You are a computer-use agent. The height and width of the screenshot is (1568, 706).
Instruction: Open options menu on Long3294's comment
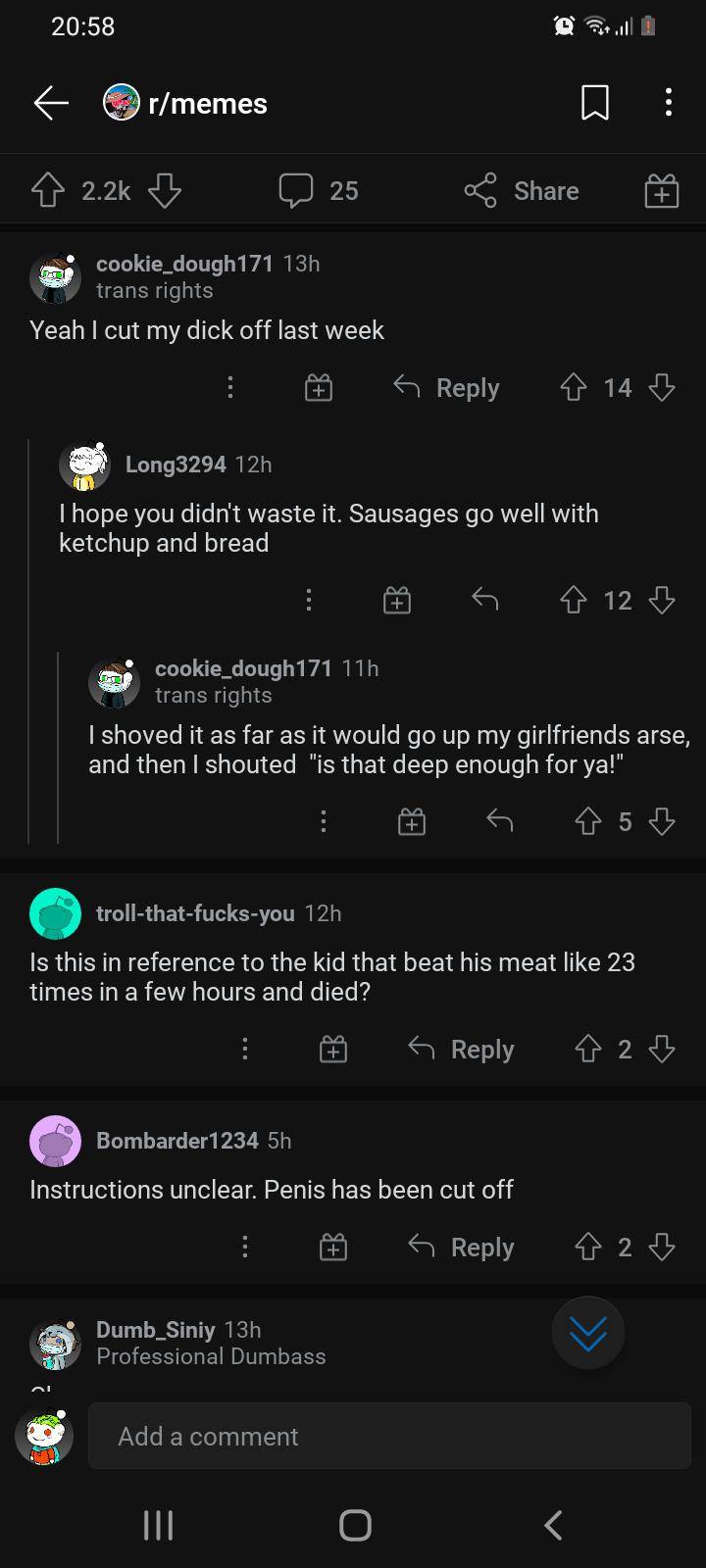(x=308, y=600)
